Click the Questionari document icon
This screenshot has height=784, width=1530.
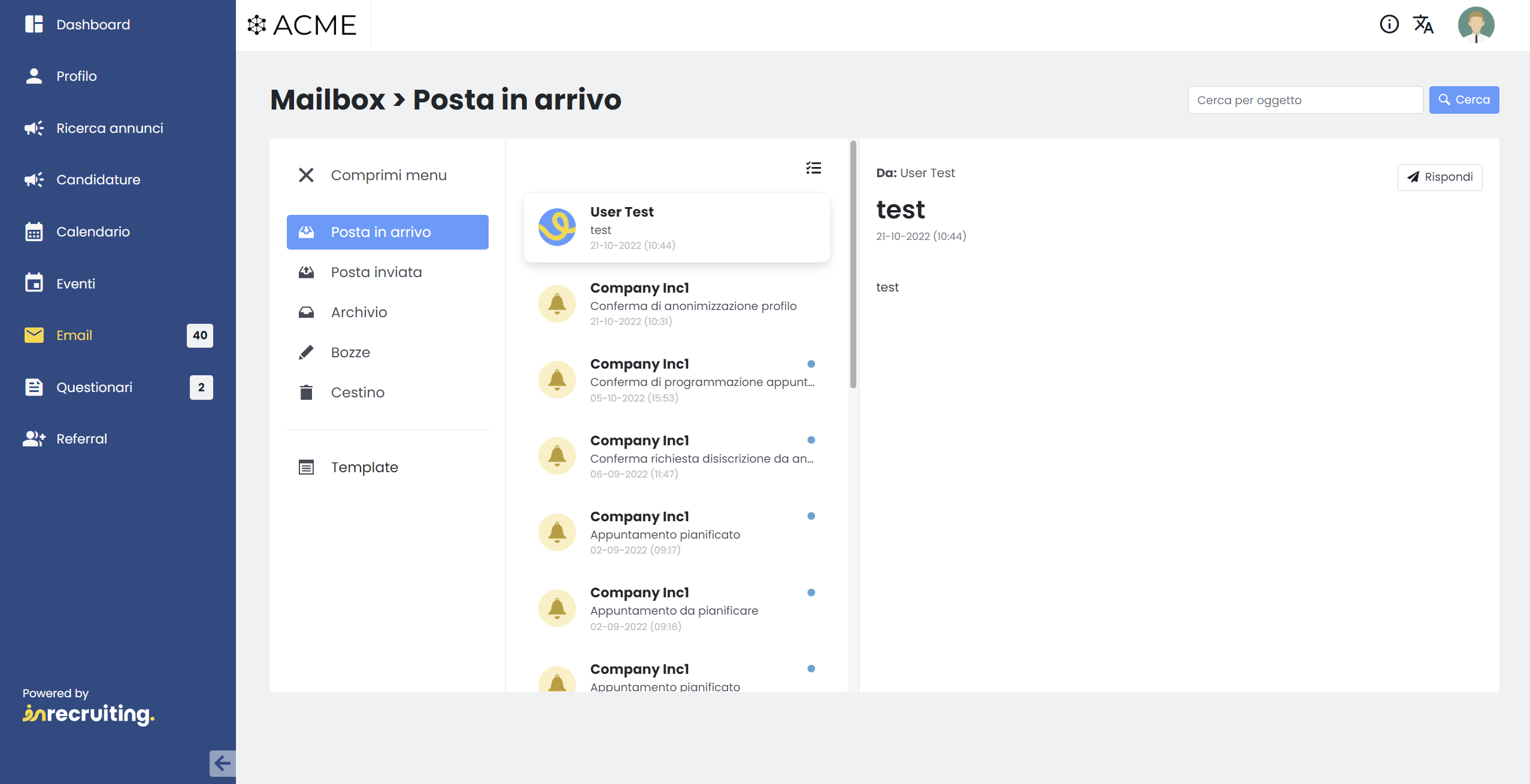[x=34, y=387]
